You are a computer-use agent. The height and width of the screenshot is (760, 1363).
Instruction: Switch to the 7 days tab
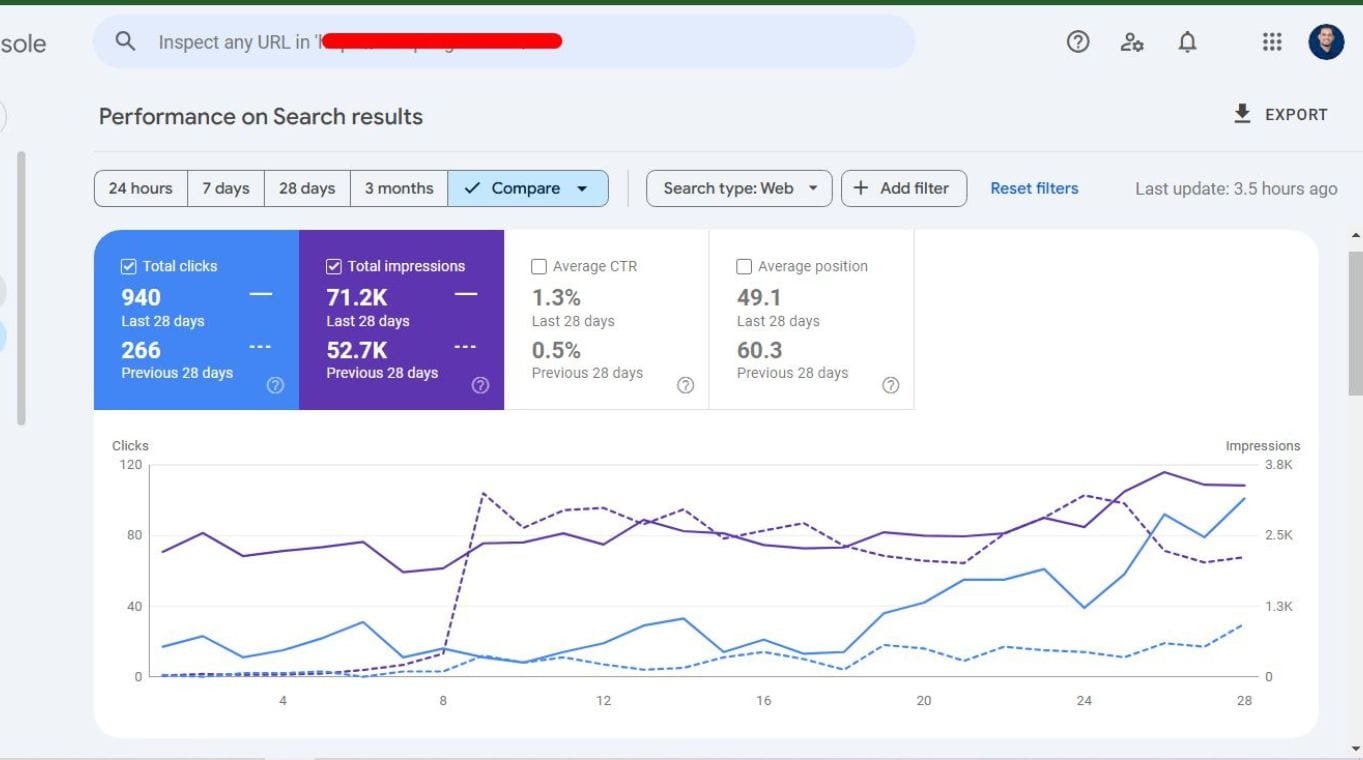225,188
